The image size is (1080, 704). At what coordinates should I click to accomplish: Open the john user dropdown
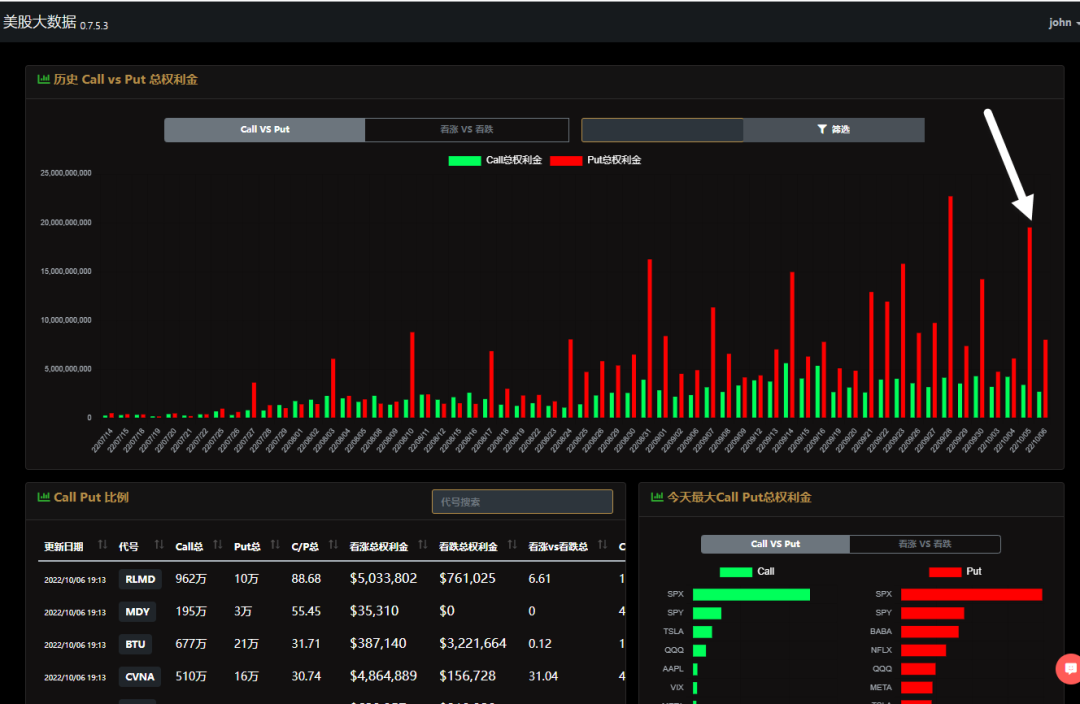click(x=1063, y=23)
